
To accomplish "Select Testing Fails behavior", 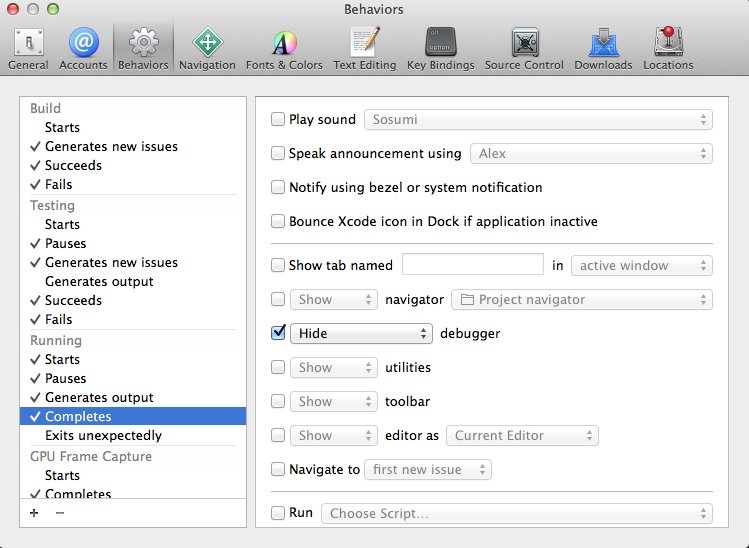I will (133, 319).
